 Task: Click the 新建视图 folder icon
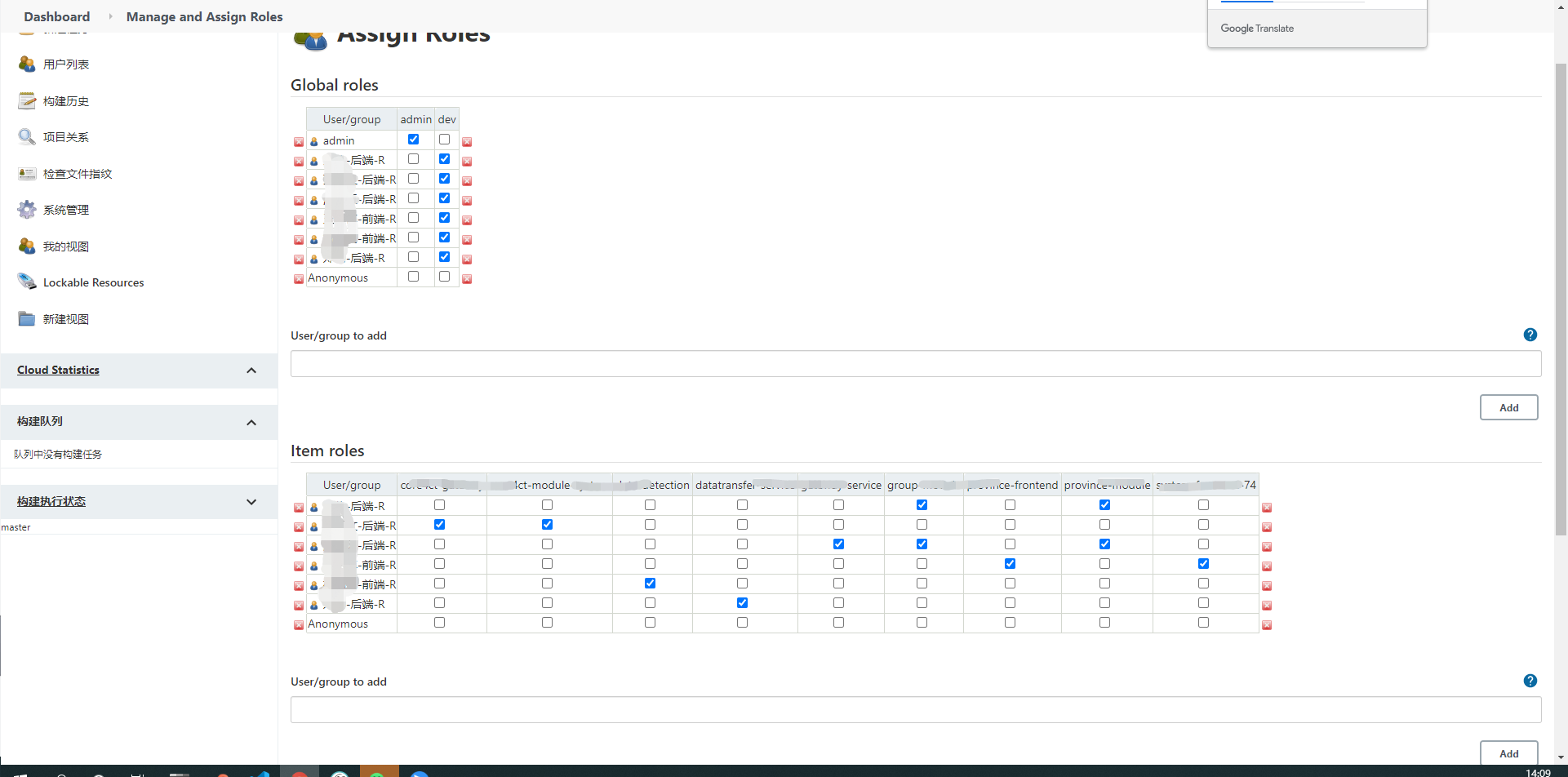(x=27, y=319)
